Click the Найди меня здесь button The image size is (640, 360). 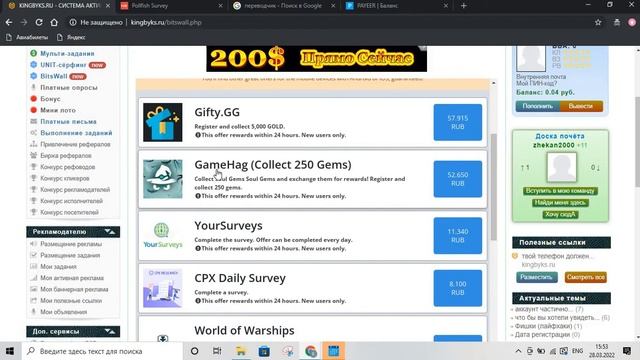[560, 202]
